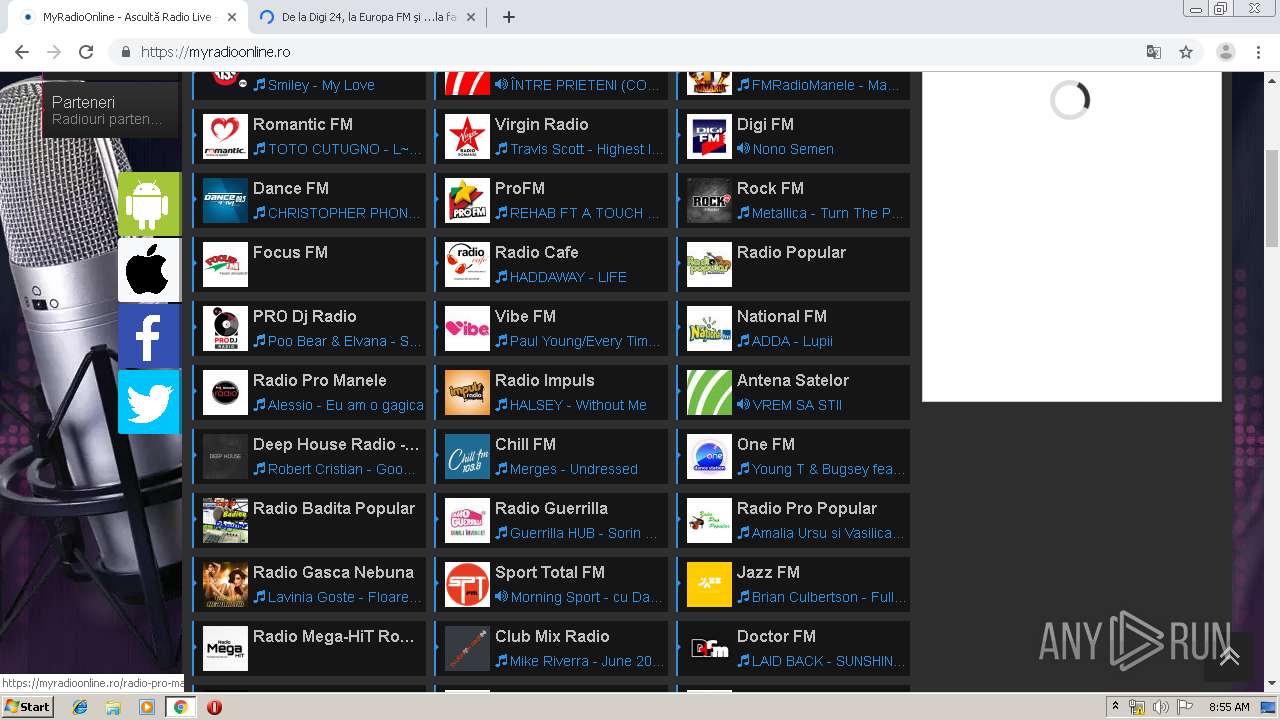Open the Windows Start menu
This screenshot has width=1280, height=720.
(28, 706)
